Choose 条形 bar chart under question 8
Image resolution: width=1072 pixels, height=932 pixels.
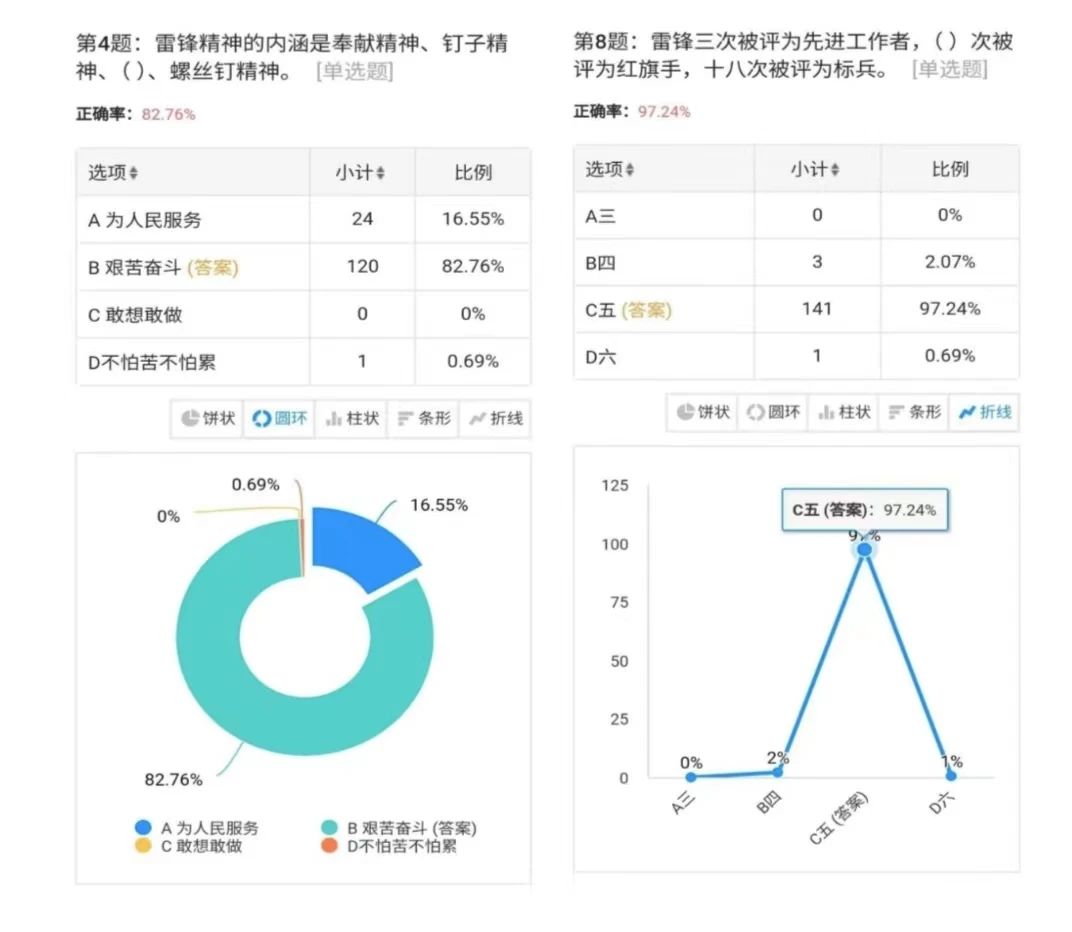coord(914,412)
